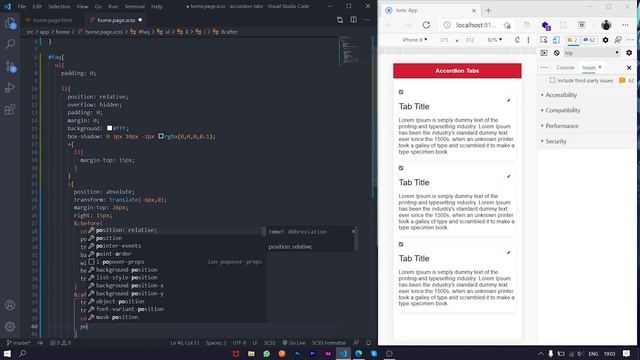Switch to the home.page.html tab
The image size is (640, 360).
(x=52, y=20)
